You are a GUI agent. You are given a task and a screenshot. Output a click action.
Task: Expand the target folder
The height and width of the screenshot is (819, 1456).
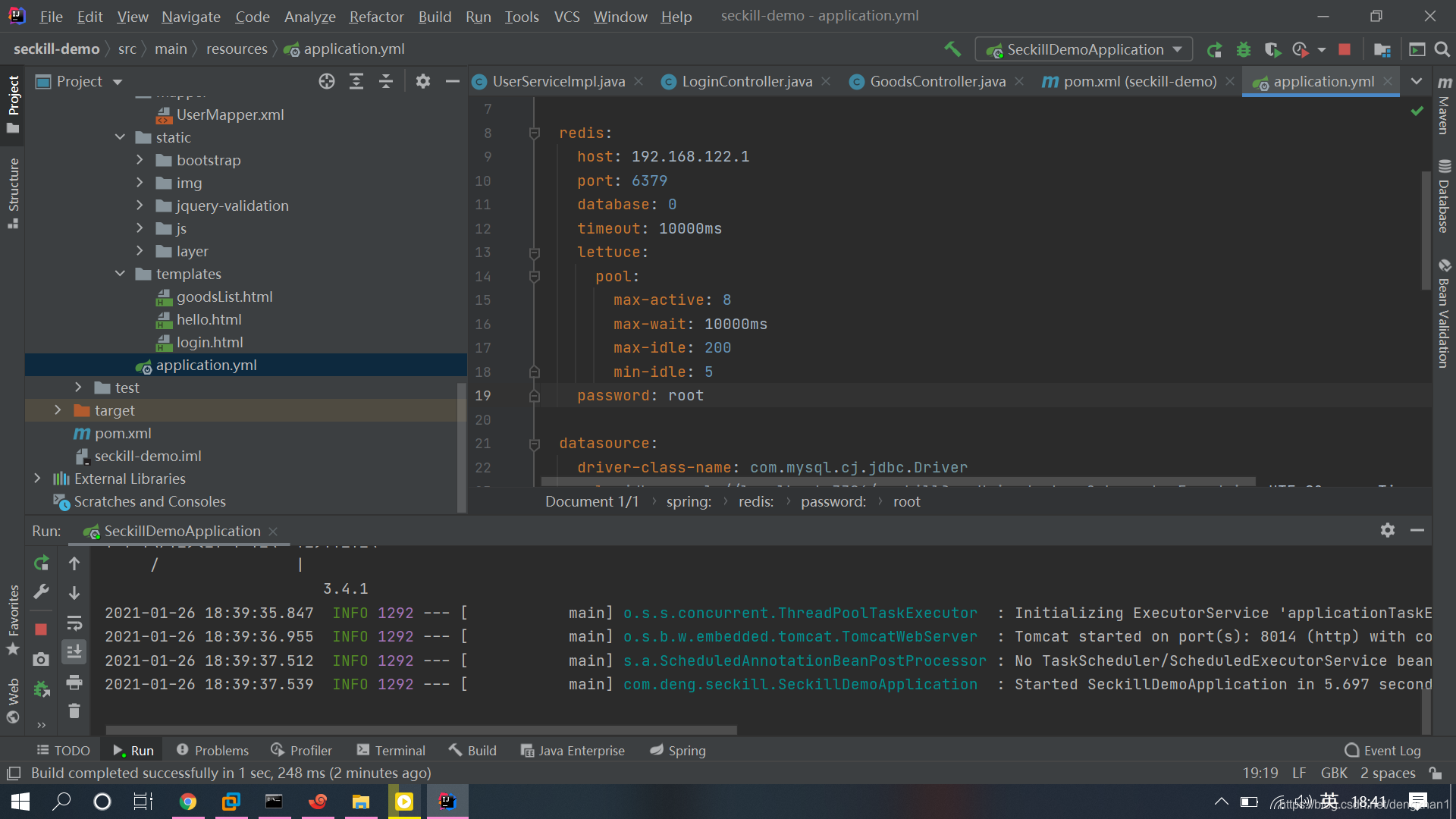coord(58,410)
